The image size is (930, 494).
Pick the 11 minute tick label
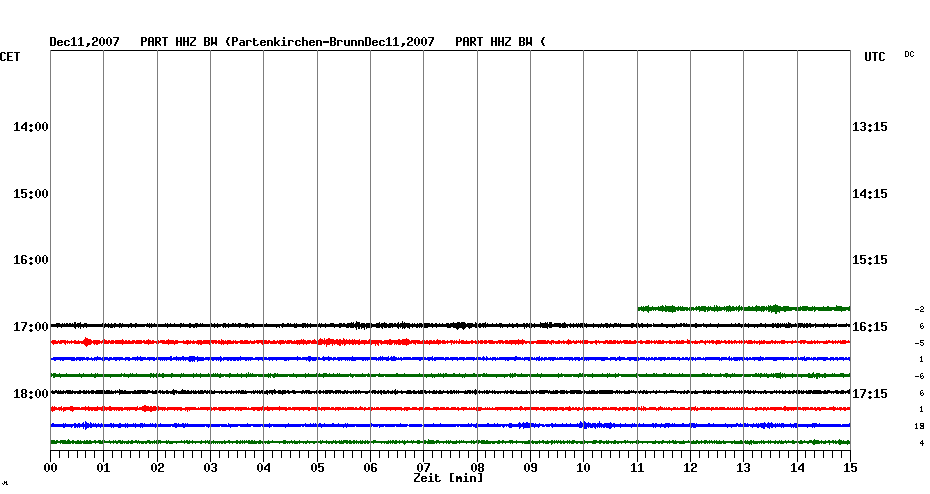click(x=637, y=467)
